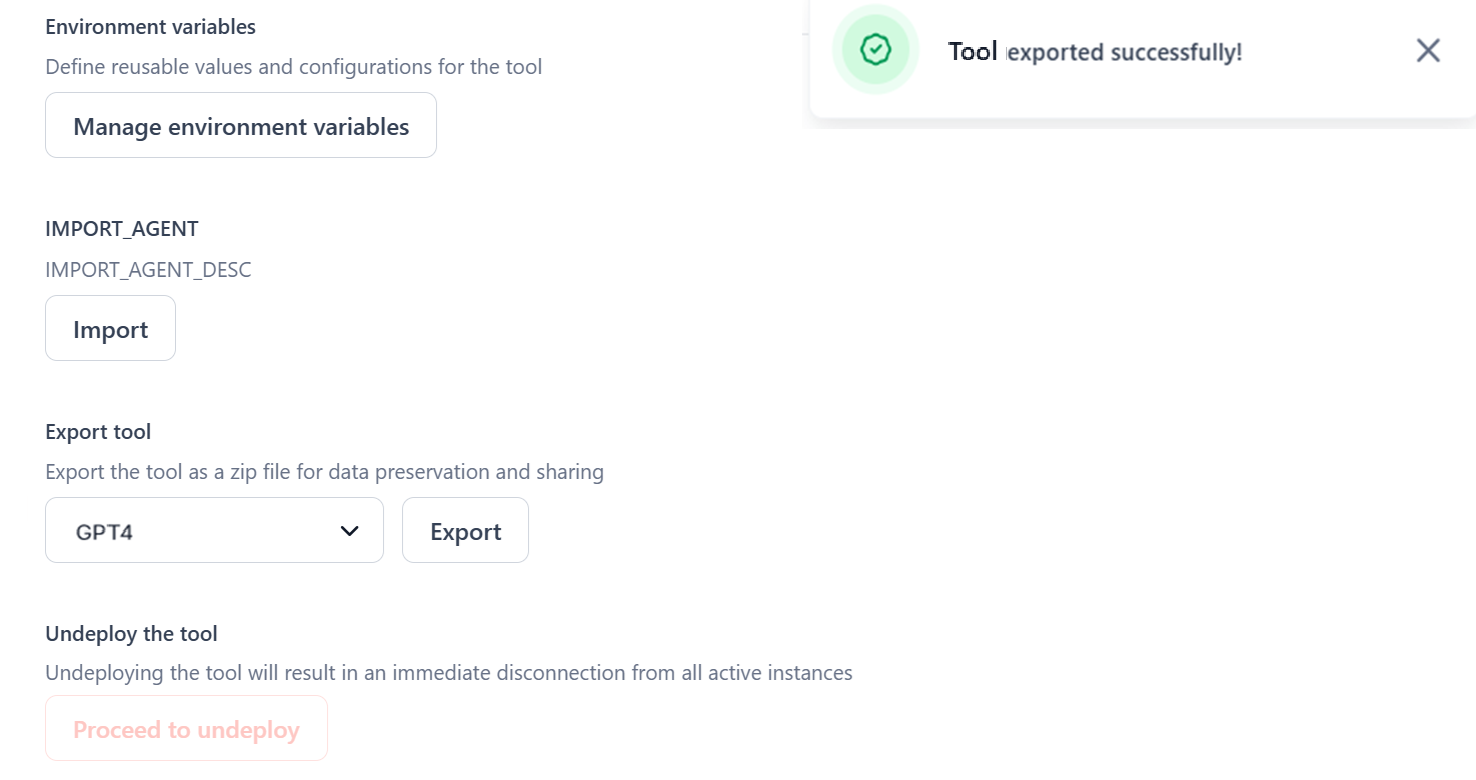Viewport: 1476px width, 780px height.
Task: Close the export success notification
Action: click(1428, 51)
